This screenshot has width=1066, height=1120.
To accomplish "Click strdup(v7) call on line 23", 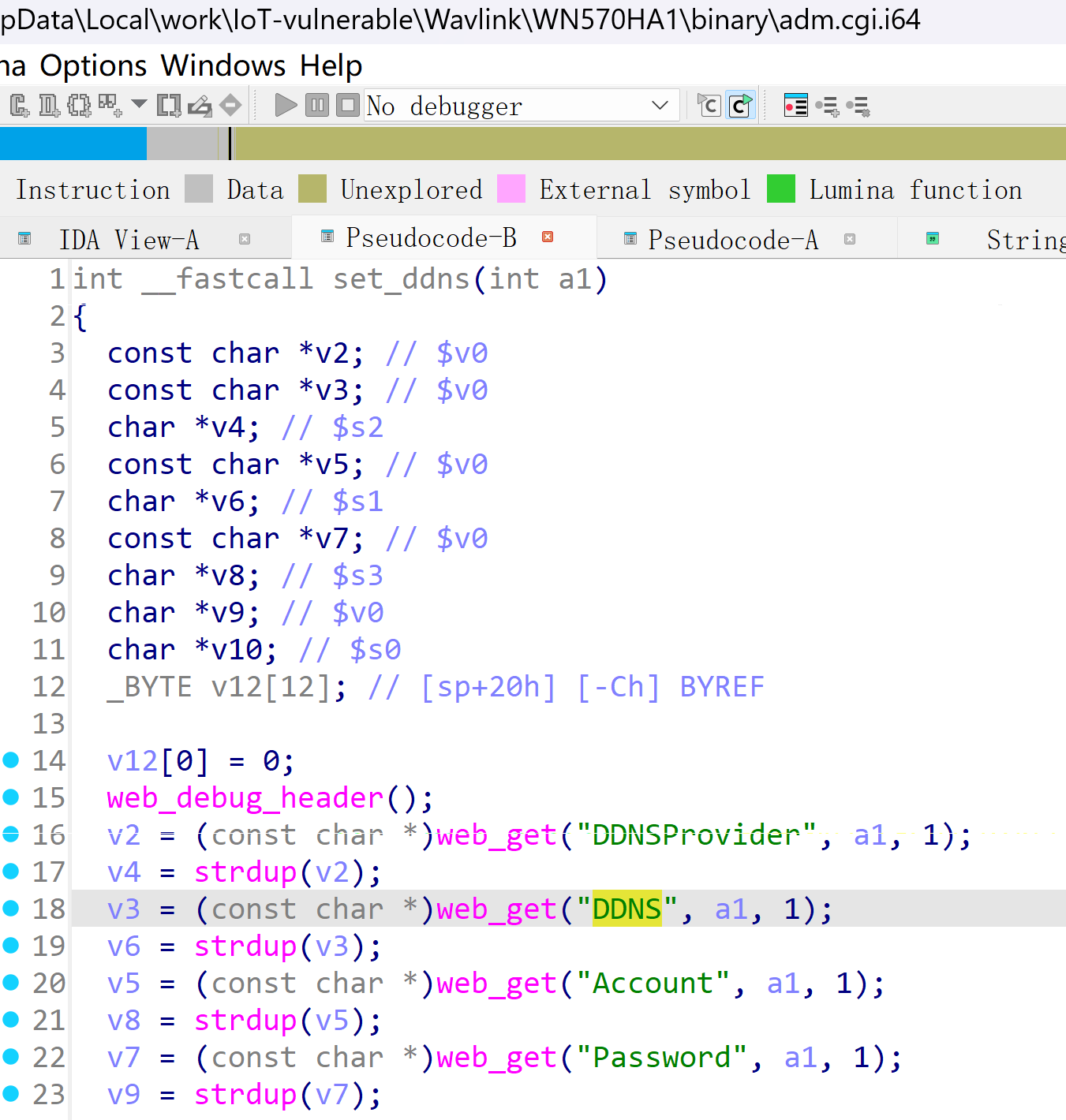I will click(x=280, y=1095).
